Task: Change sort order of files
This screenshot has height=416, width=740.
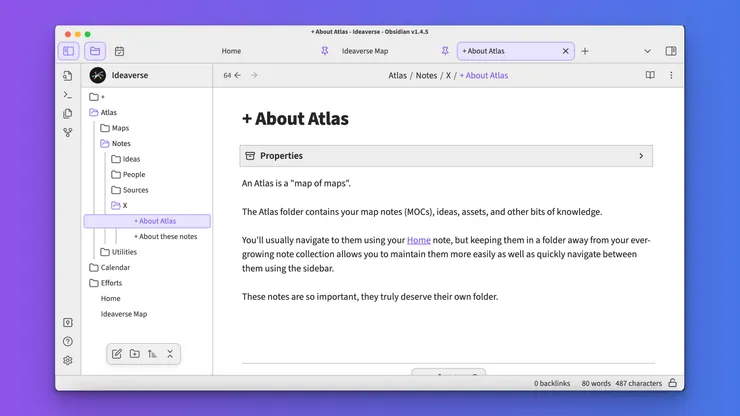Action: coord(152,354)
